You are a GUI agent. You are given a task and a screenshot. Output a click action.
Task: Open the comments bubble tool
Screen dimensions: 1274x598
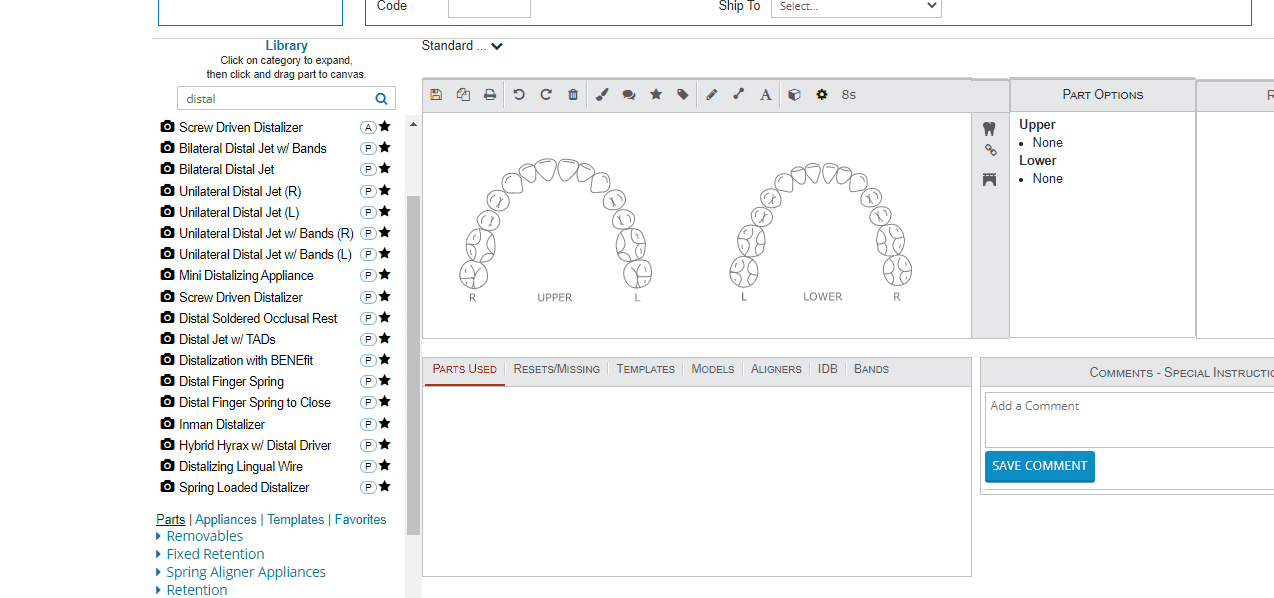point(629,95)
